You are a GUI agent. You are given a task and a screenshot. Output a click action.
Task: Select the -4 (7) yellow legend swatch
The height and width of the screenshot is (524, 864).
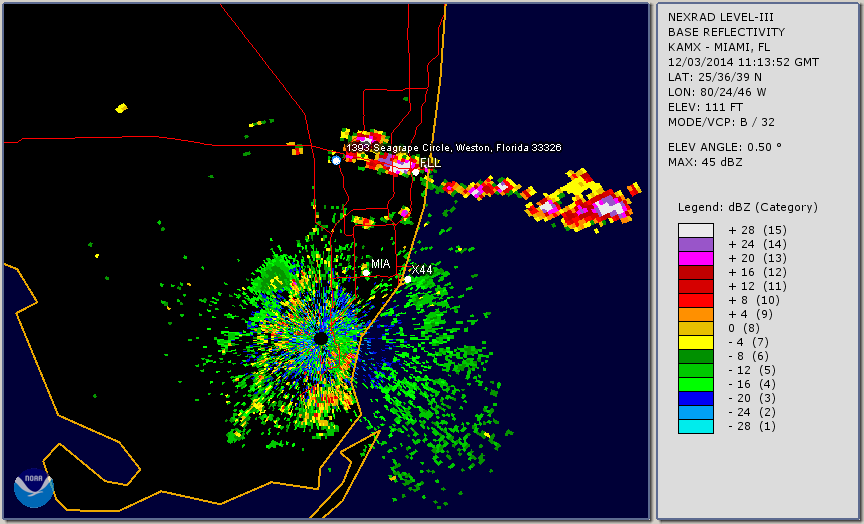pyautogui.click(x=696, y=343)
